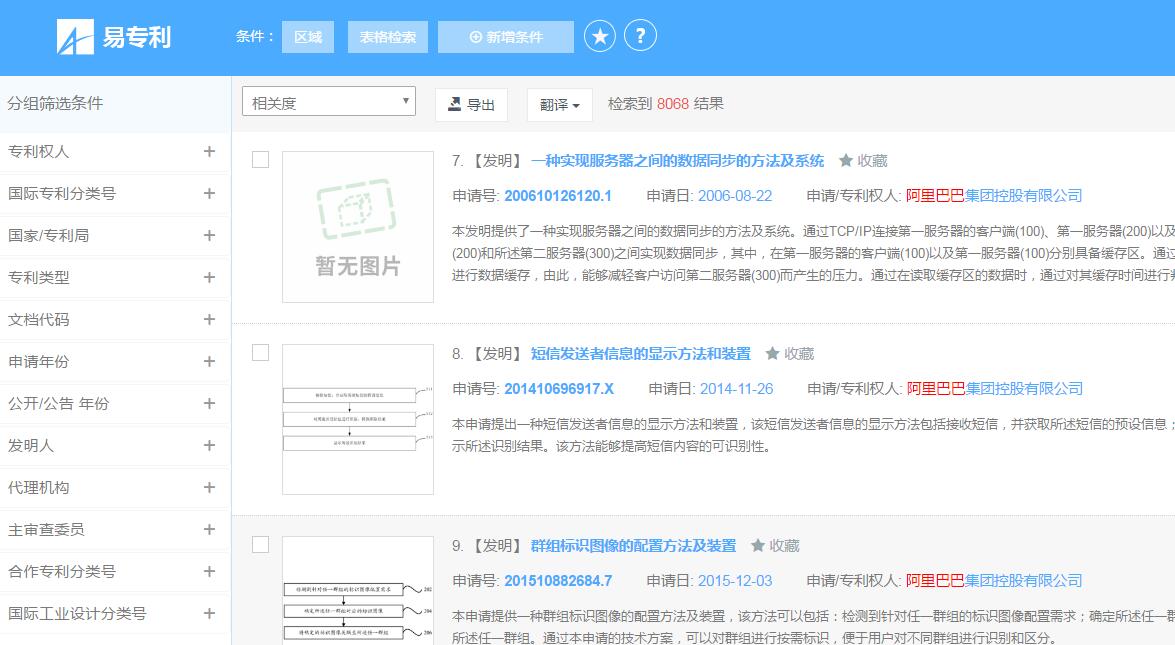Select the checkbox for patent result 7
The image size is (1175, 645).
coord(260,160)
